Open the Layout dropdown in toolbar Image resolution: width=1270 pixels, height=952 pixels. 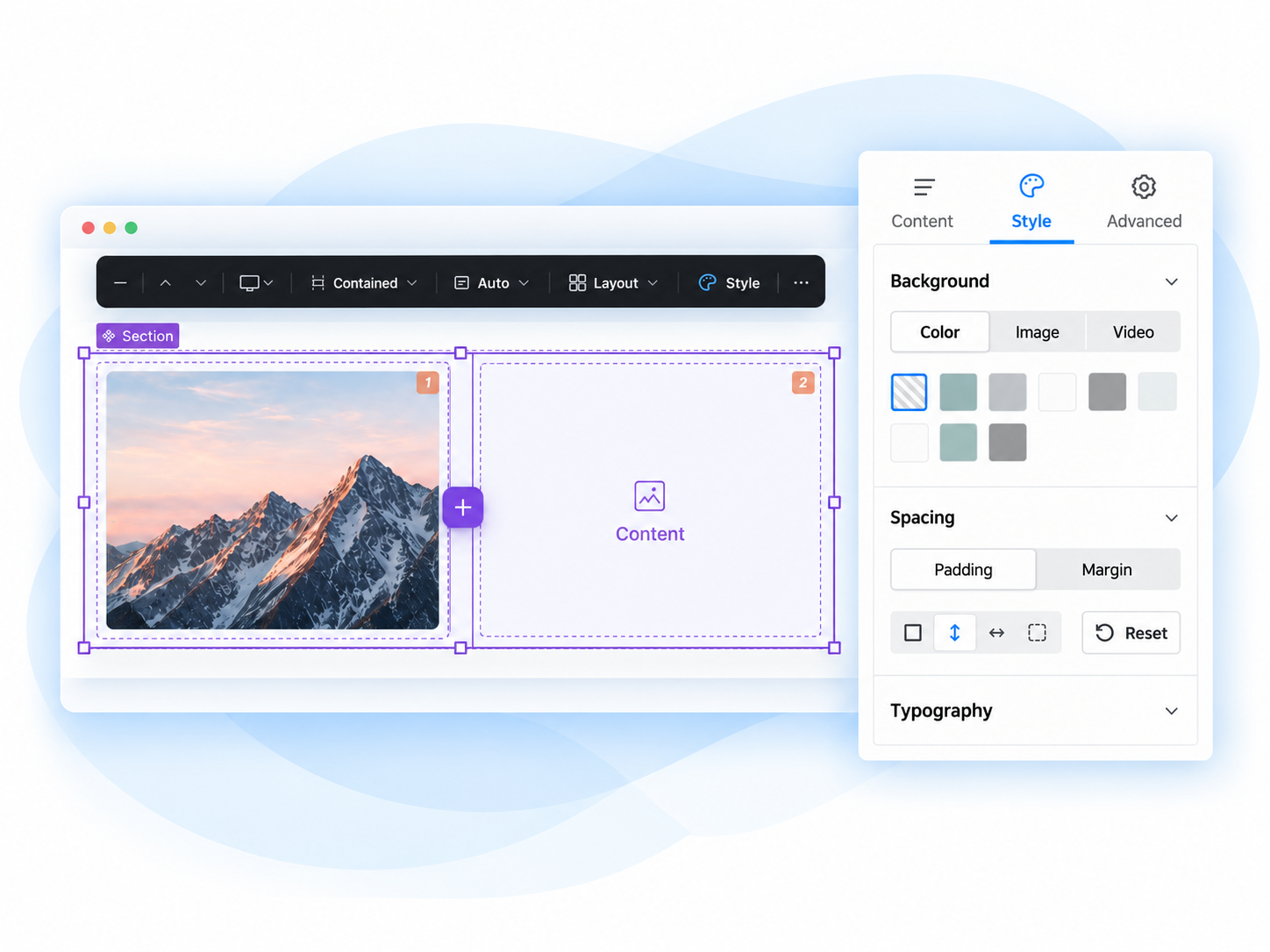(613, 283)
